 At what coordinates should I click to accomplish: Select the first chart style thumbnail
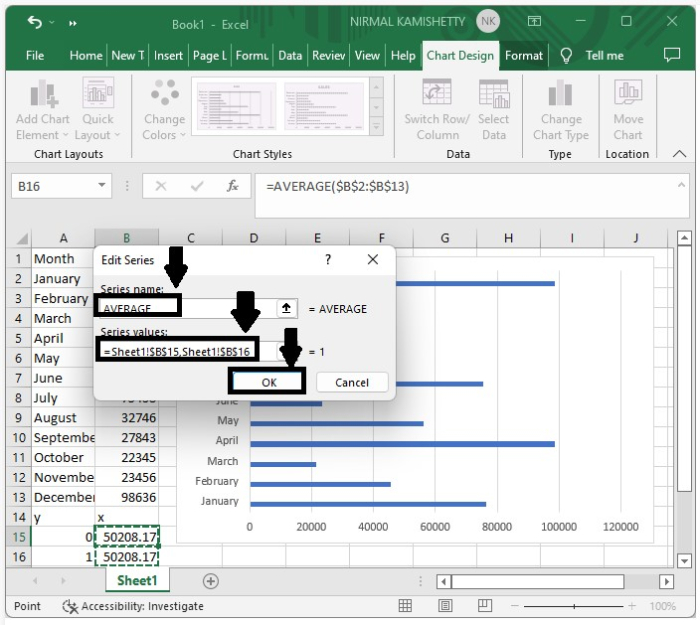tap(237, 106)
